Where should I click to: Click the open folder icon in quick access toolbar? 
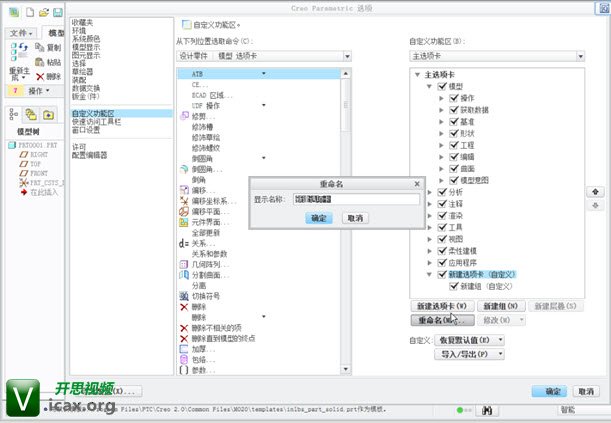pos(44,12)
